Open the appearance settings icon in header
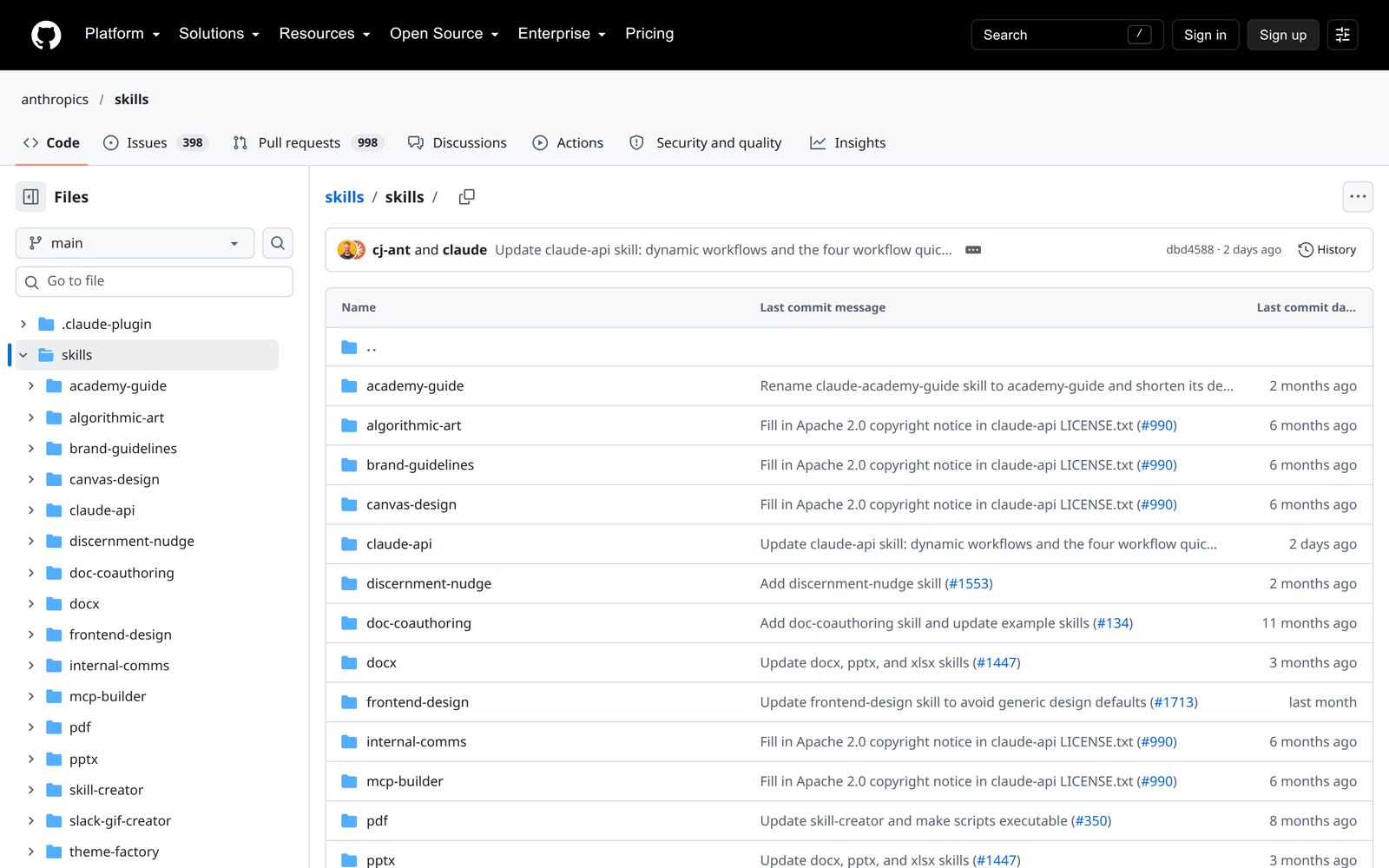Viewport: 1389px width, 868px height. [1342, 35]
